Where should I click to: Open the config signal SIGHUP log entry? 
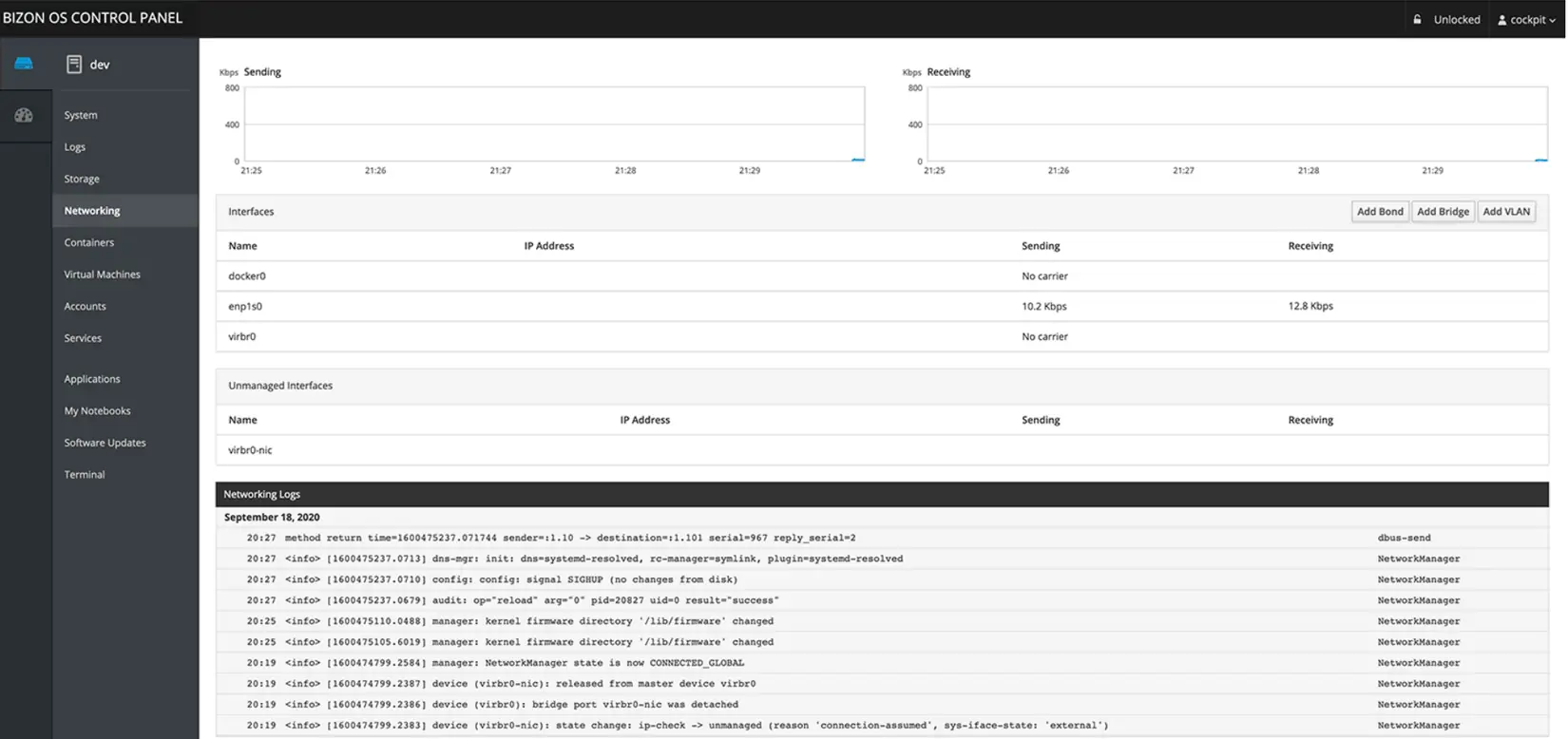(x=882, y=580)
